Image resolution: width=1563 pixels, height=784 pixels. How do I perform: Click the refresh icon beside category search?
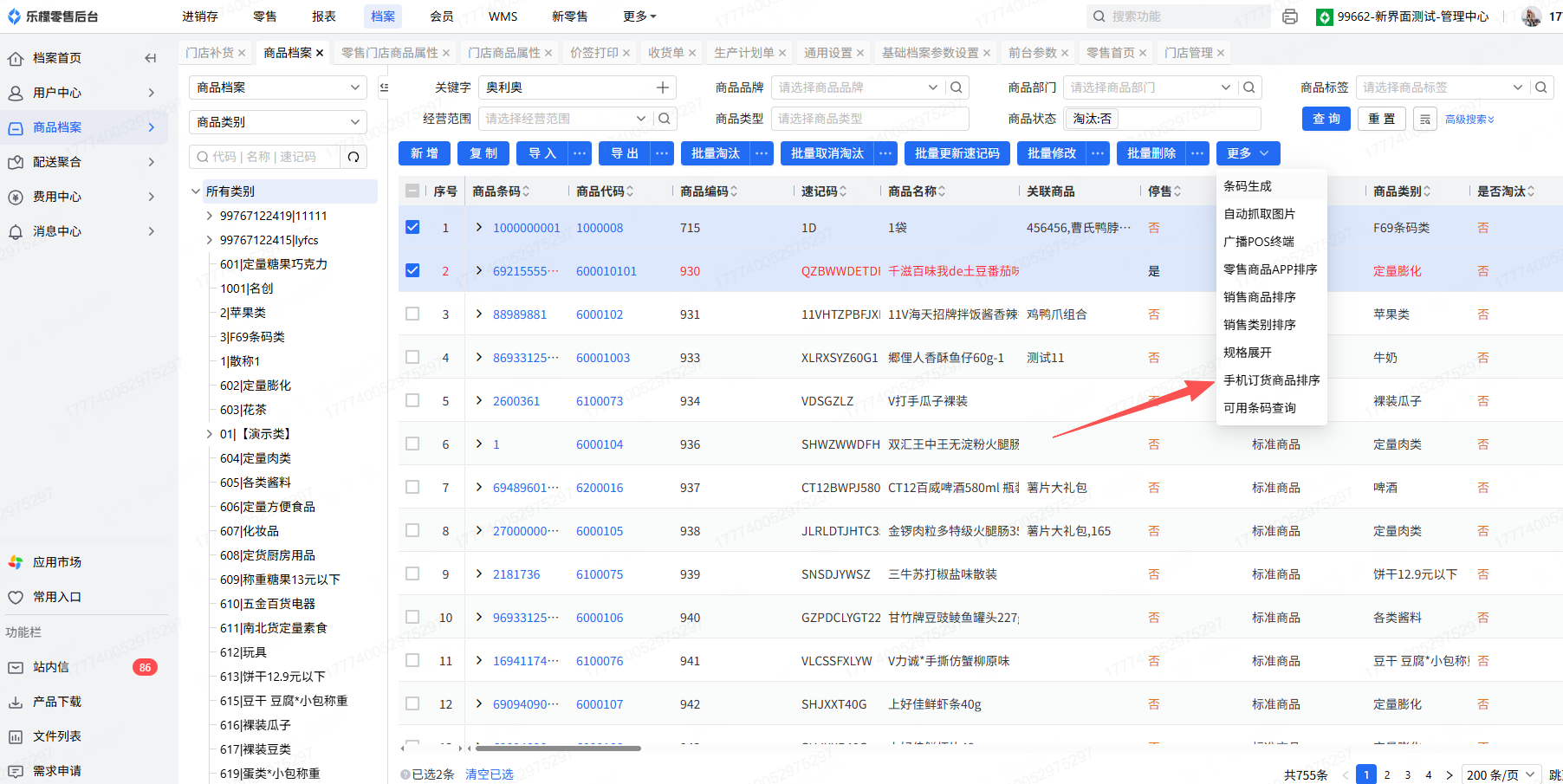(353, 157)
